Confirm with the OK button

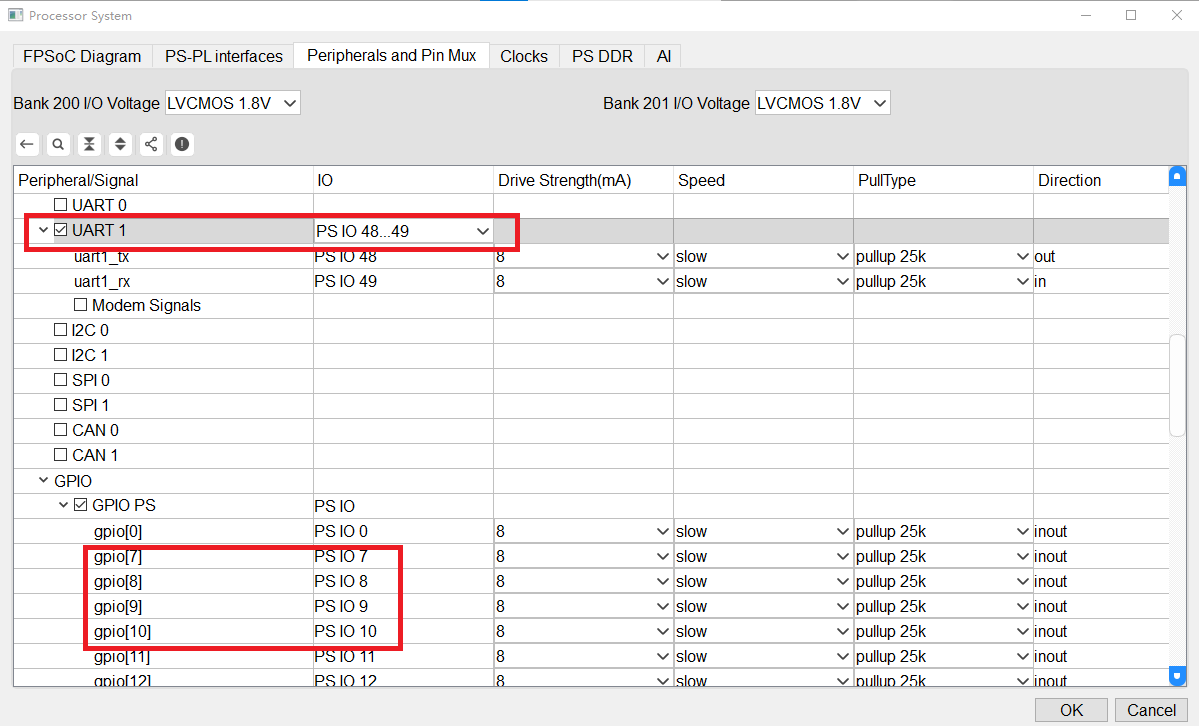[1071, 711]
